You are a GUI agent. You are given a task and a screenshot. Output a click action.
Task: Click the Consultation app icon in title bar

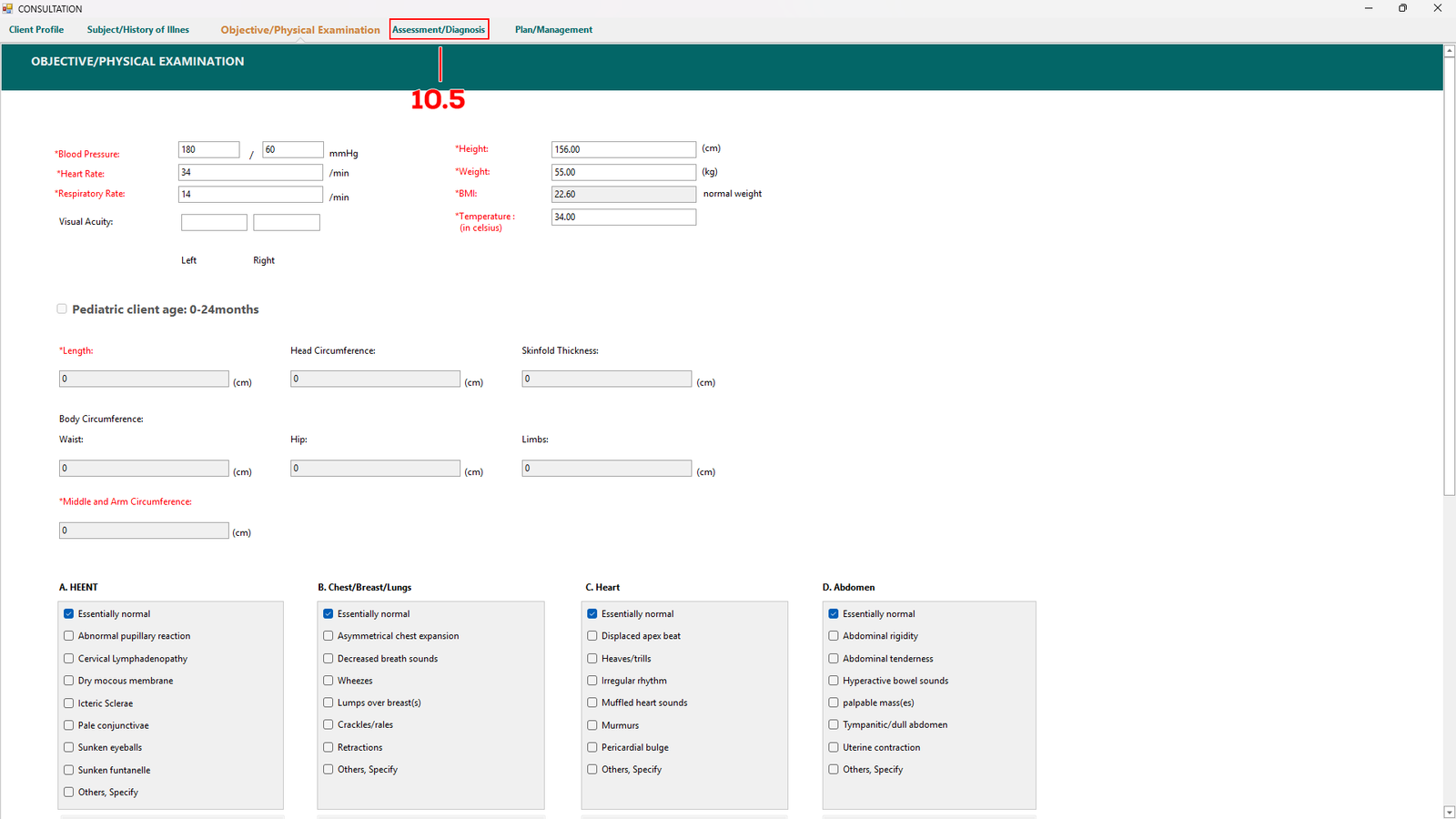coord(8,8)
